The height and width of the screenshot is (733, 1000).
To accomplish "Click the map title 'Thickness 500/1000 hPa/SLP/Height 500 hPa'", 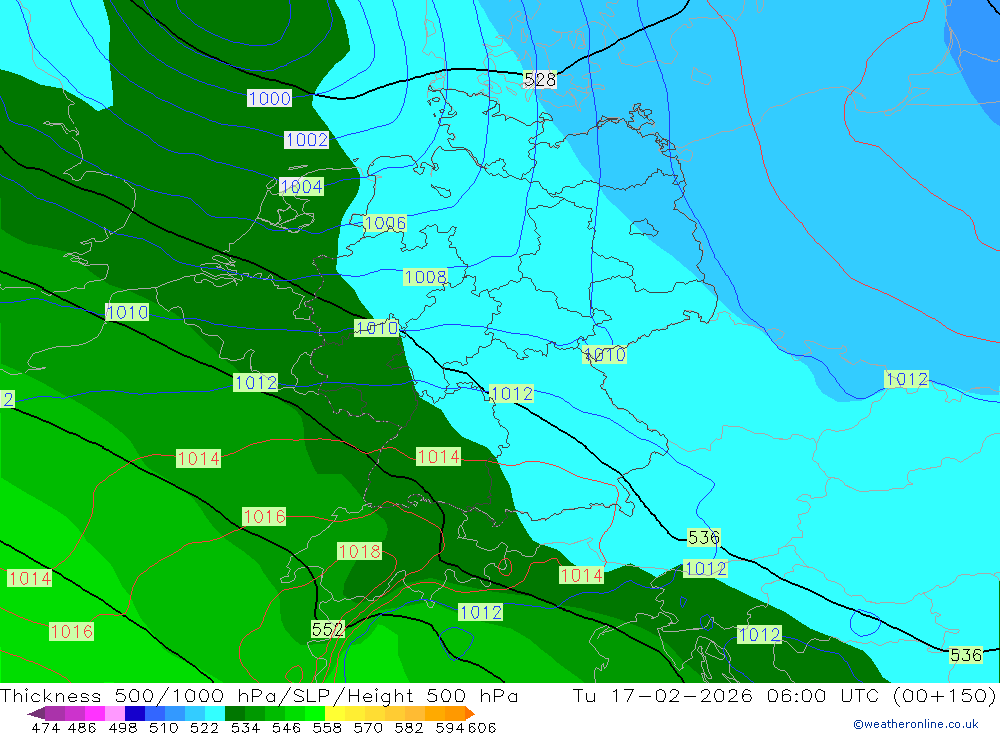I will point(259,695).
